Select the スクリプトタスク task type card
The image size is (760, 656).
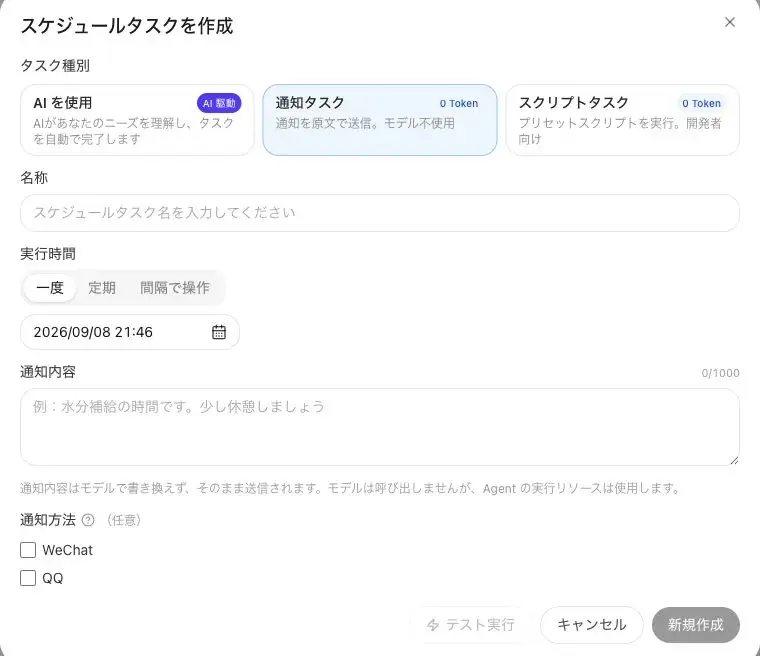coord(622,120)
